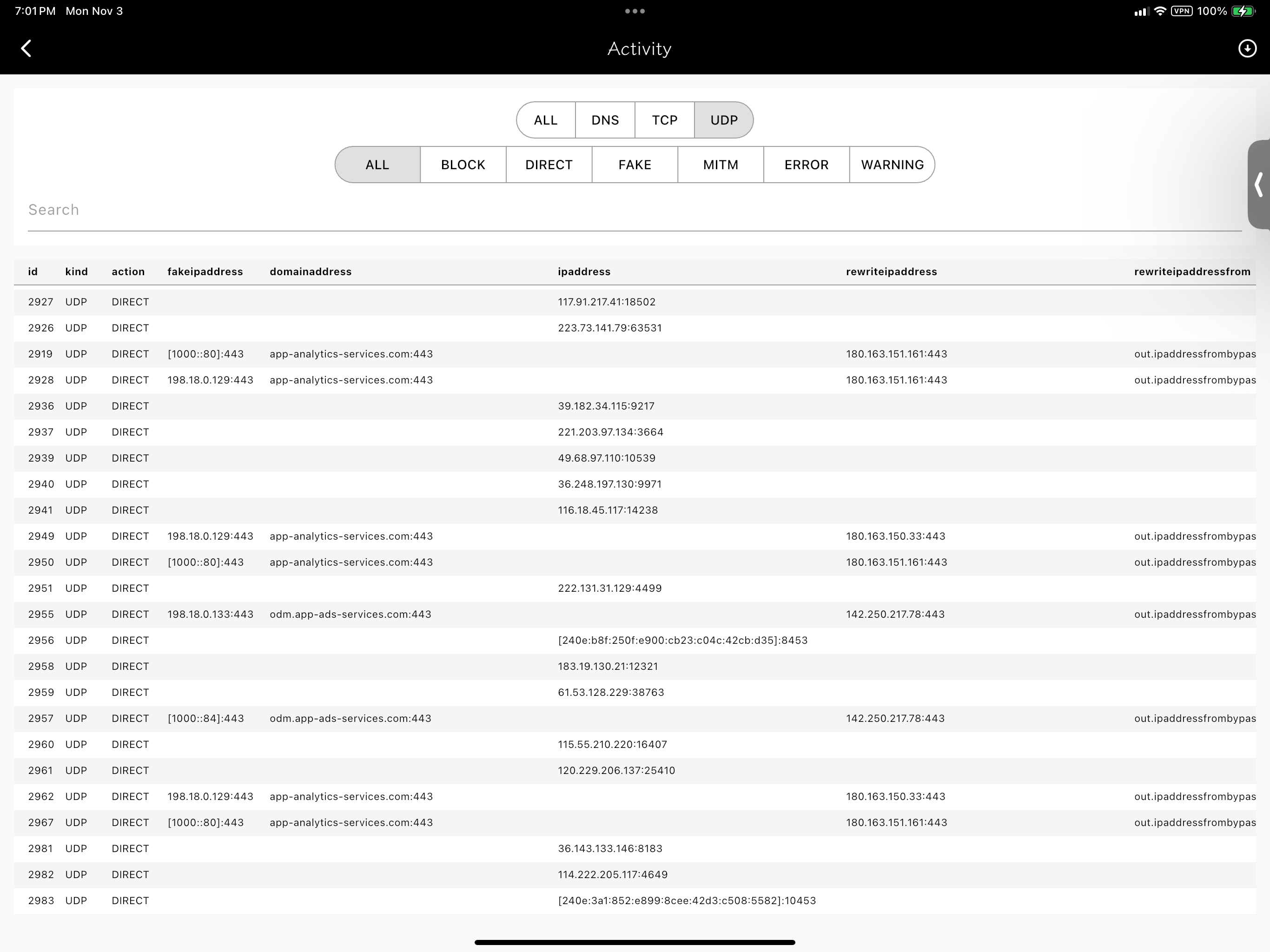Filter by FAKE action
This screenshot has height=952, width=1270.
click(635, 165)
